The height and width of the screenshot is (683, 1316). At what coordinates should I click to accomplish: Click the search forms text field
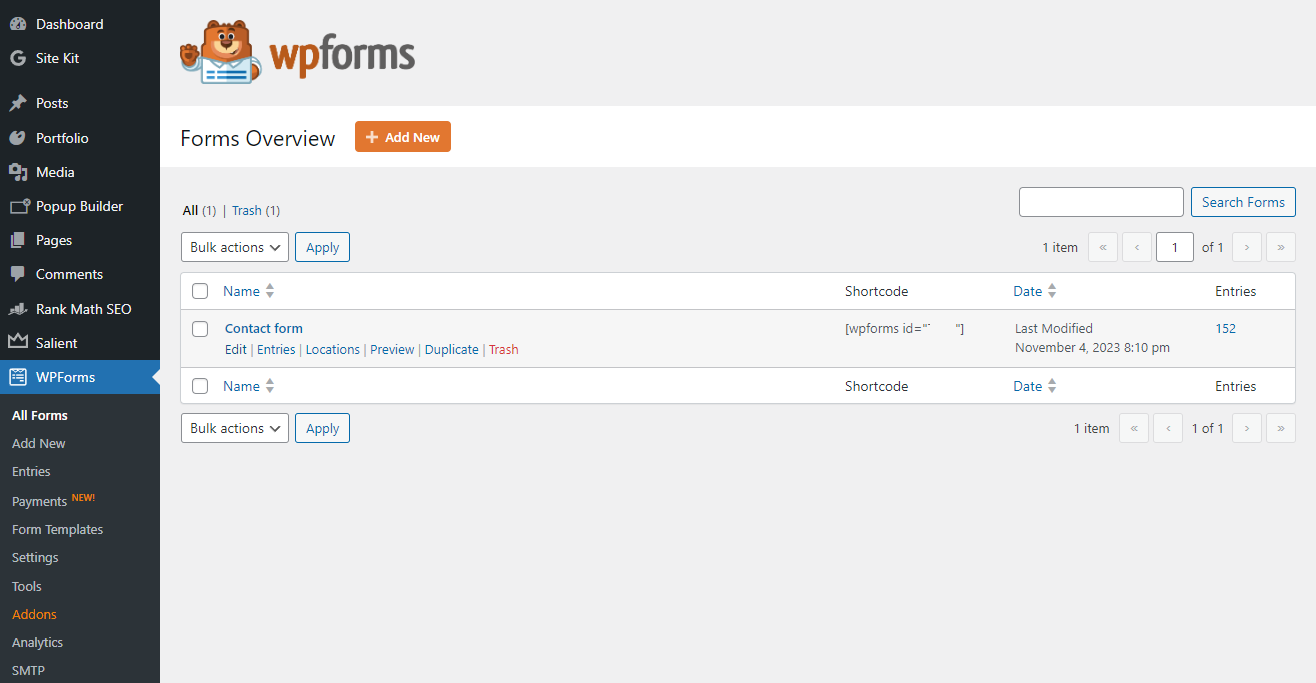[1101, 202]
